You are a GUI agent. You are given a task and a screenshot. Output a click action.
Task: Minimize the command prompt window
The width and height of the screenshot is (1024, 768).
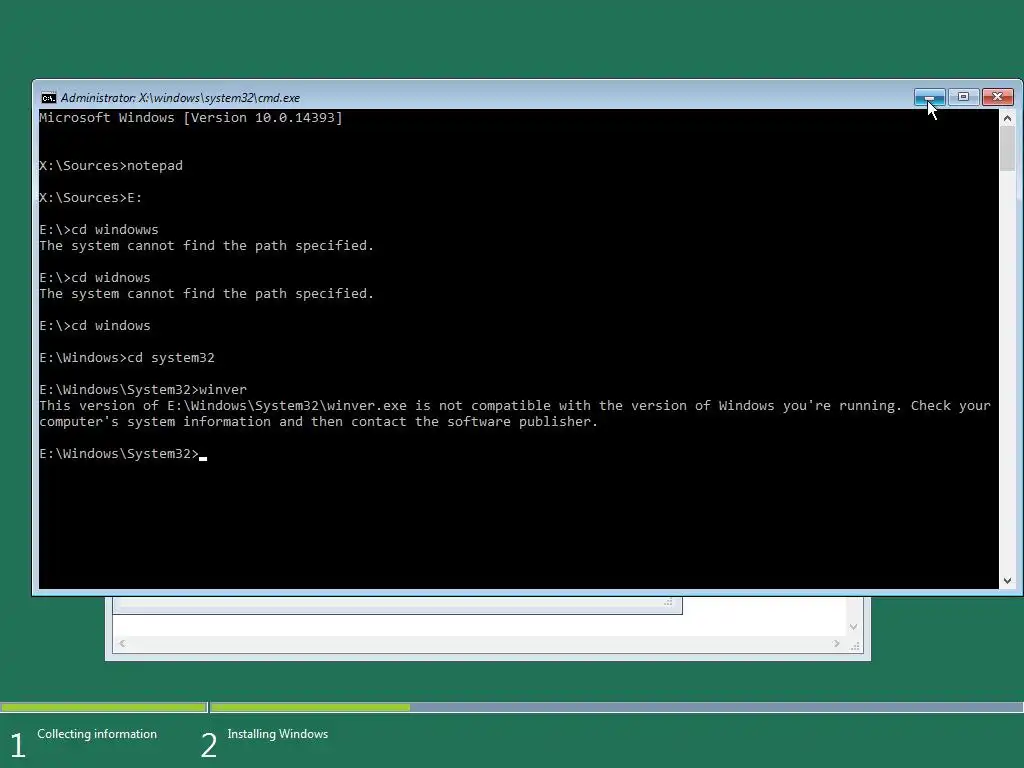point(930,97)
